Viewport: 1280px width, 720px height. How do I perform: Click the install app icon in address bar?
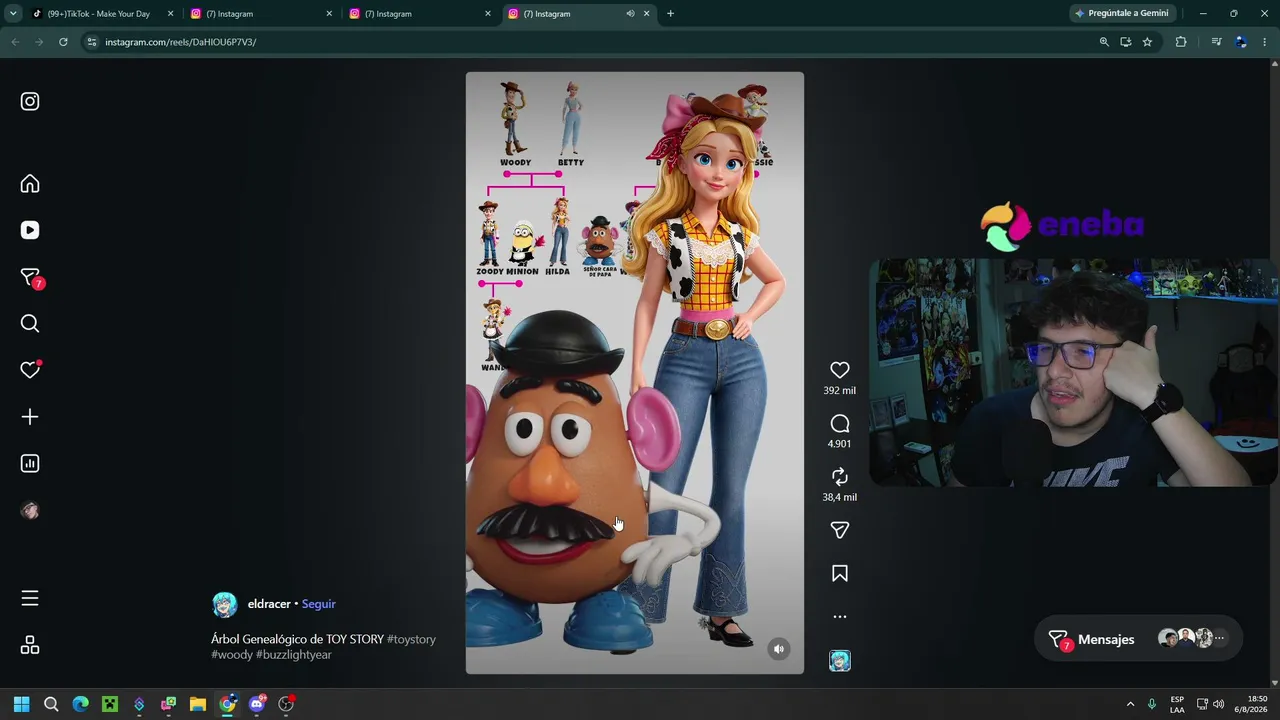[x=1126, y=42]
